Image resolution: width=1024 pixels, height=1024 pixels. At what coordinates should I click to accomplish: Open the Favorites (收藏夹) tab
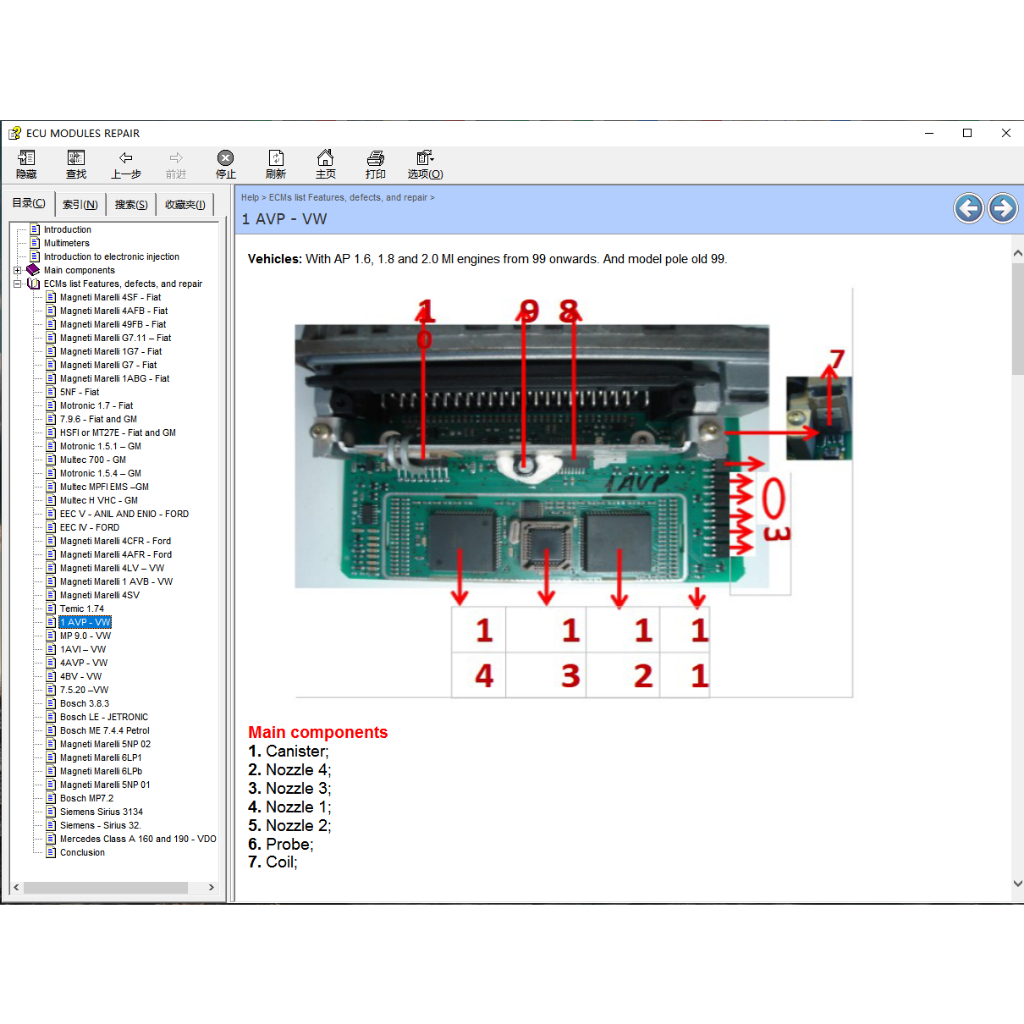185,204
